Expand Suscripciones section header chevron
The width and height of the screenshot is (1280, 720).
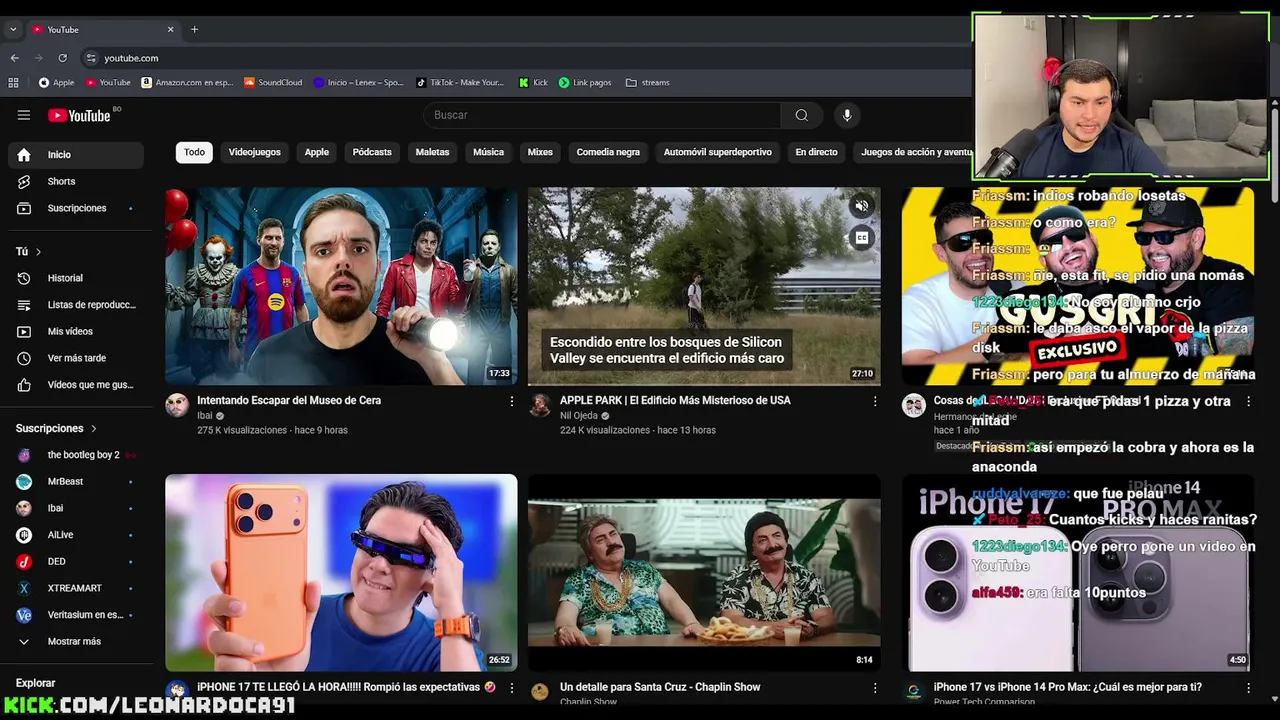tap(94, 428)
